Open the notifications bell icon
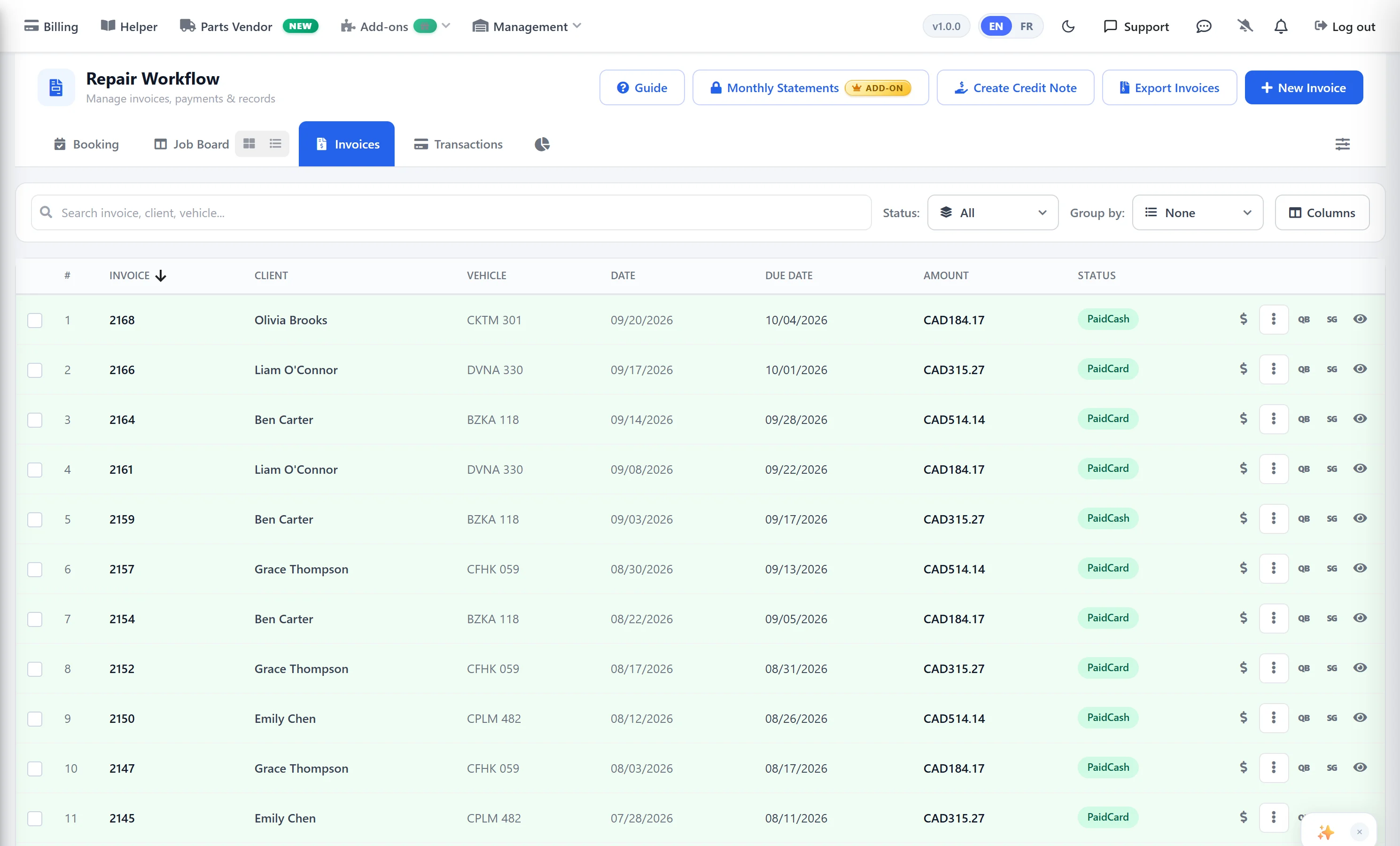 (1281, 26)
